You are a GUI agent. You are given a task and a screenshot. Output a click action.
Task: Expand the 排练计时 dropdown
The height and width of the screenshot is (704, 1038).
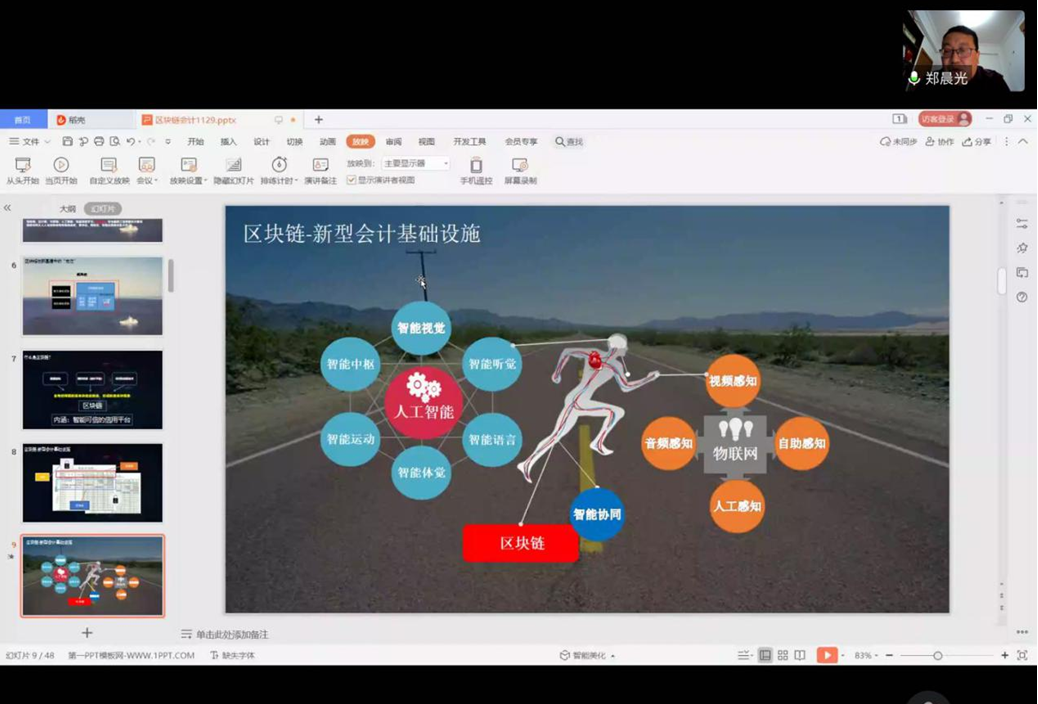295,181
